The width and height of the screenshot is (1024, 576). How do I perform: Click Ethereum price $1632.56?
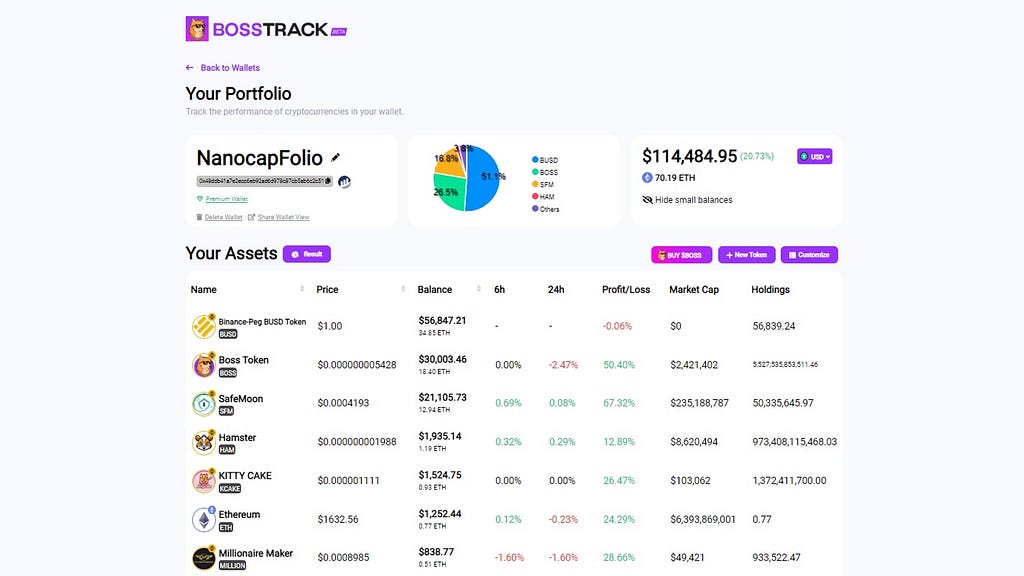coord(338,519)
